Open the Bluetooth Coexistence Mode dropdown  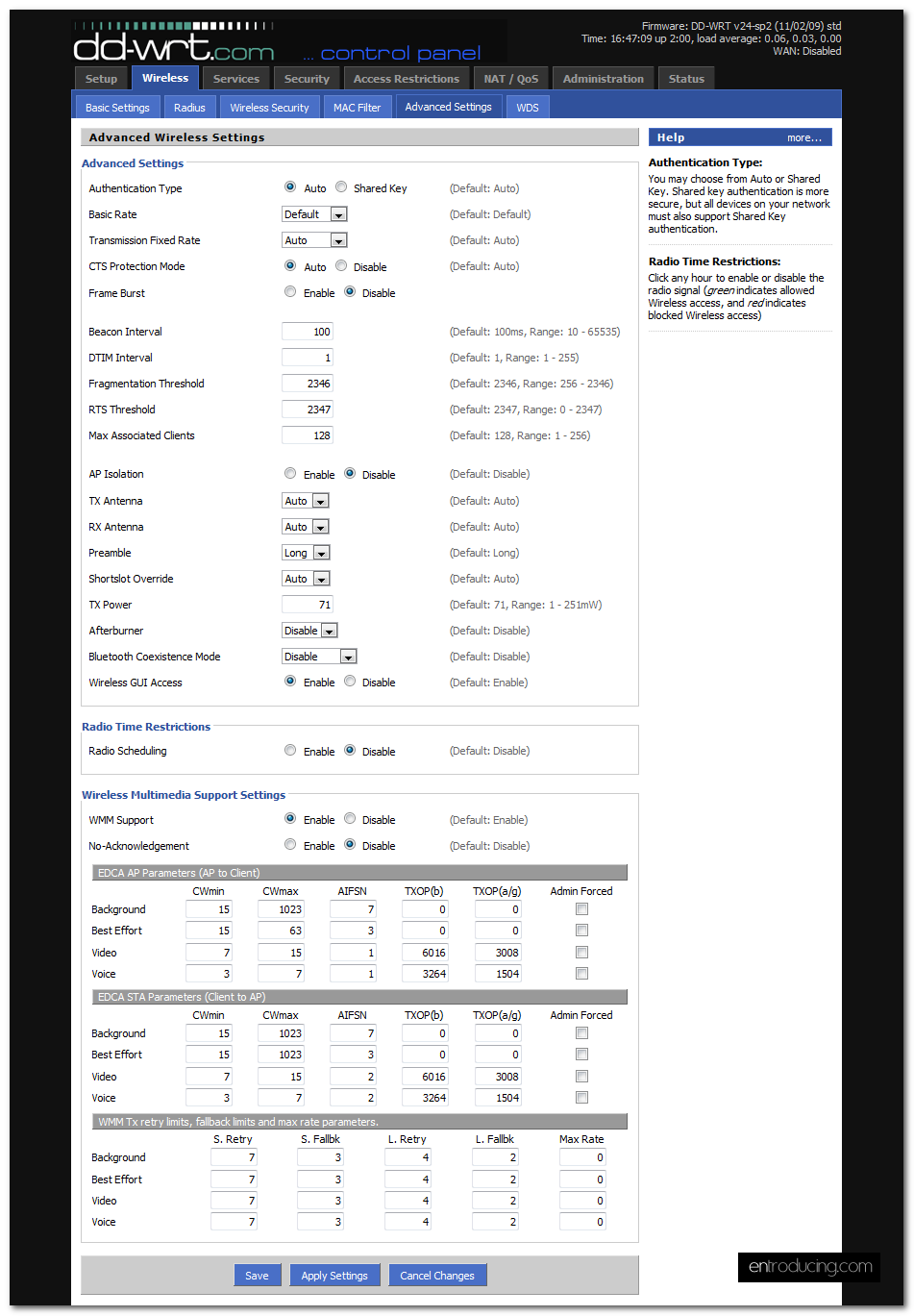pyautogui.click(x=319, y=657)
